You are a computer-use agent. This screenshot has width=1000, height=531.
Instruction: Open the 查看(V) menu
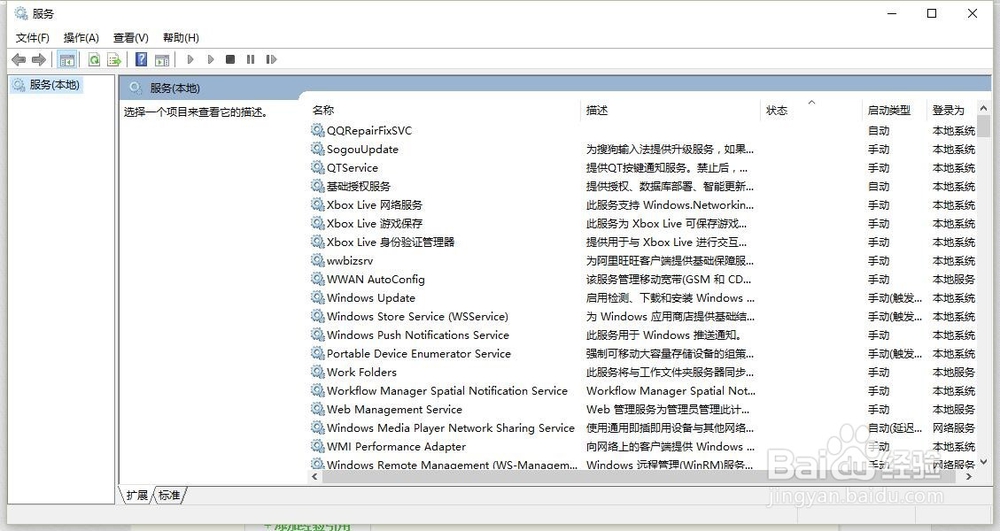pos(131,38)
